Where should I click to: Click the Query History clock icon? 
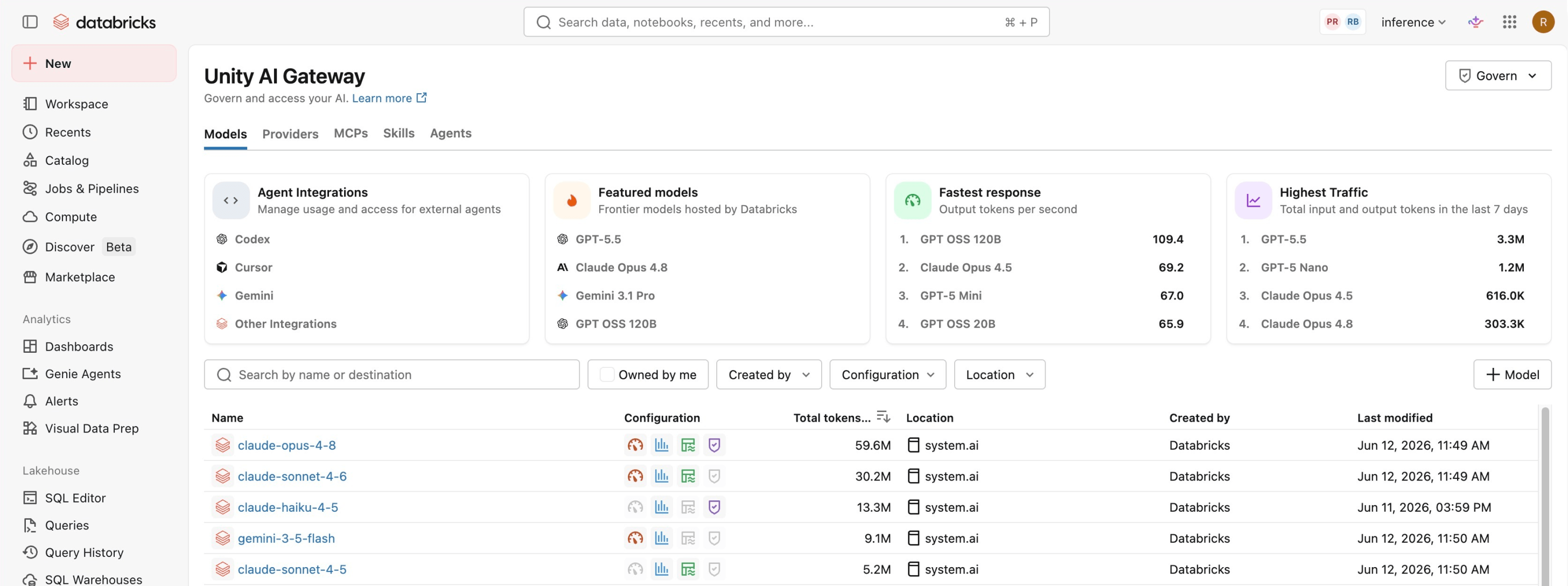30,553
